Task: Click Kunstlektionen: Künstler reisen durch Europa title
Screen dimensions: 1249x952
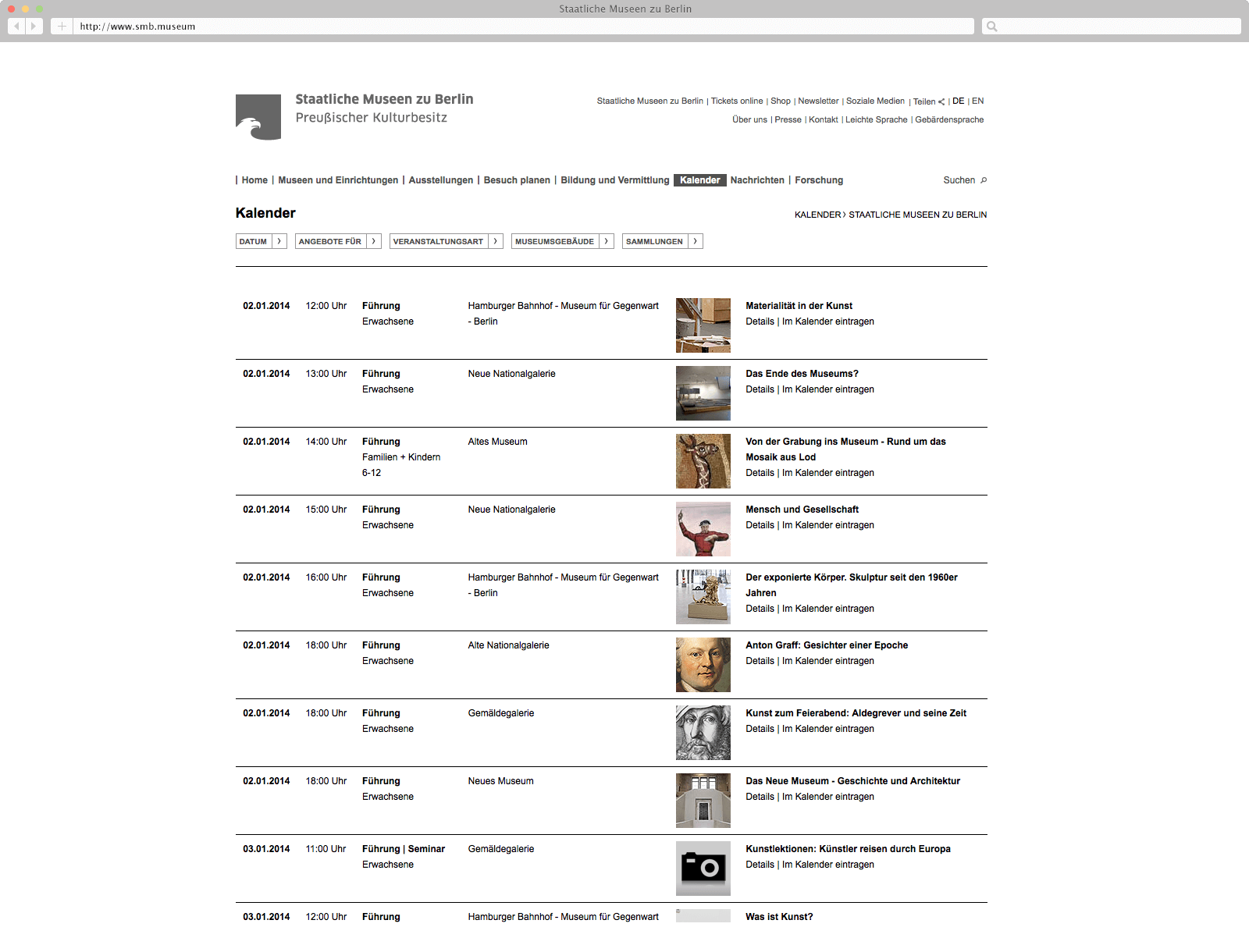Action: 848,849
